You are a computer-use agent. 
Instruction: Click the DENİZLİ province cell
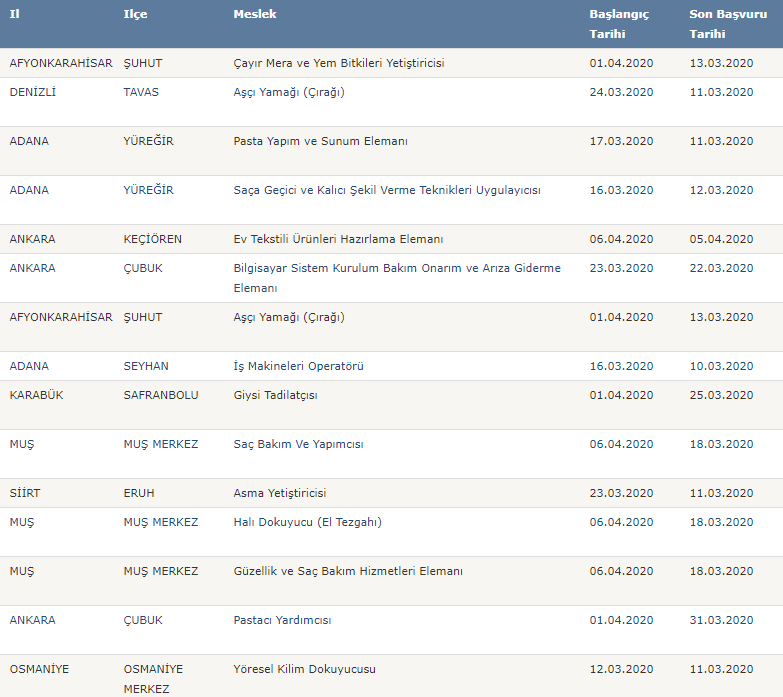point(35,92)
